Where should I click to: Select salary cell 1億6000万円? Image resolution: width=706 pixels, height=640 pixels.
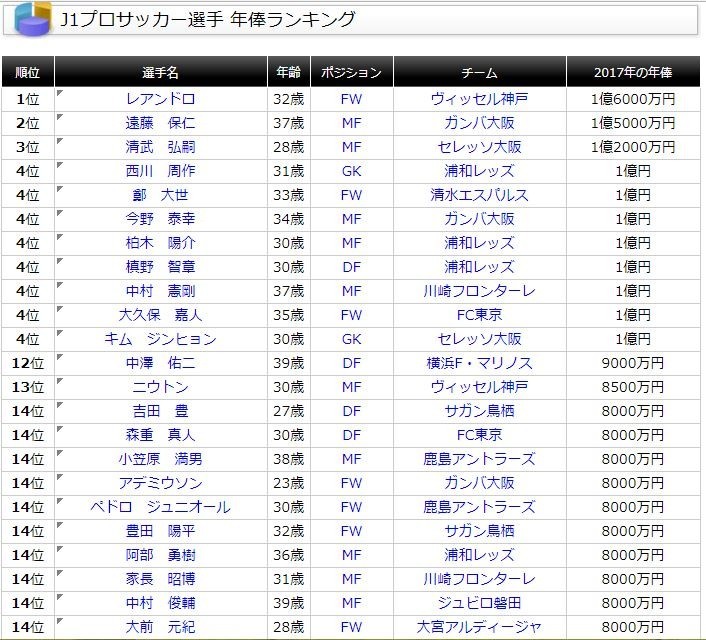[633, 99]
